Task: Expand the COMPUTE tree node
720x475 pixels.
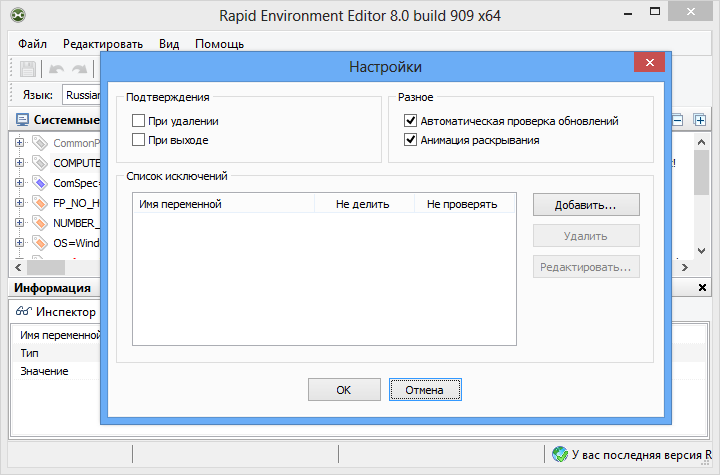Action: pos(19,163)
